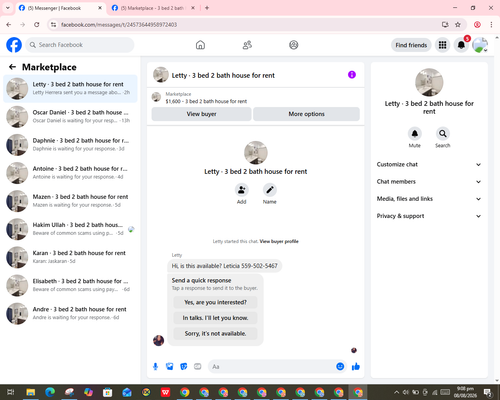500x400 pixels.
Task: Open the Windows Task View button
Action: (11, 392)
